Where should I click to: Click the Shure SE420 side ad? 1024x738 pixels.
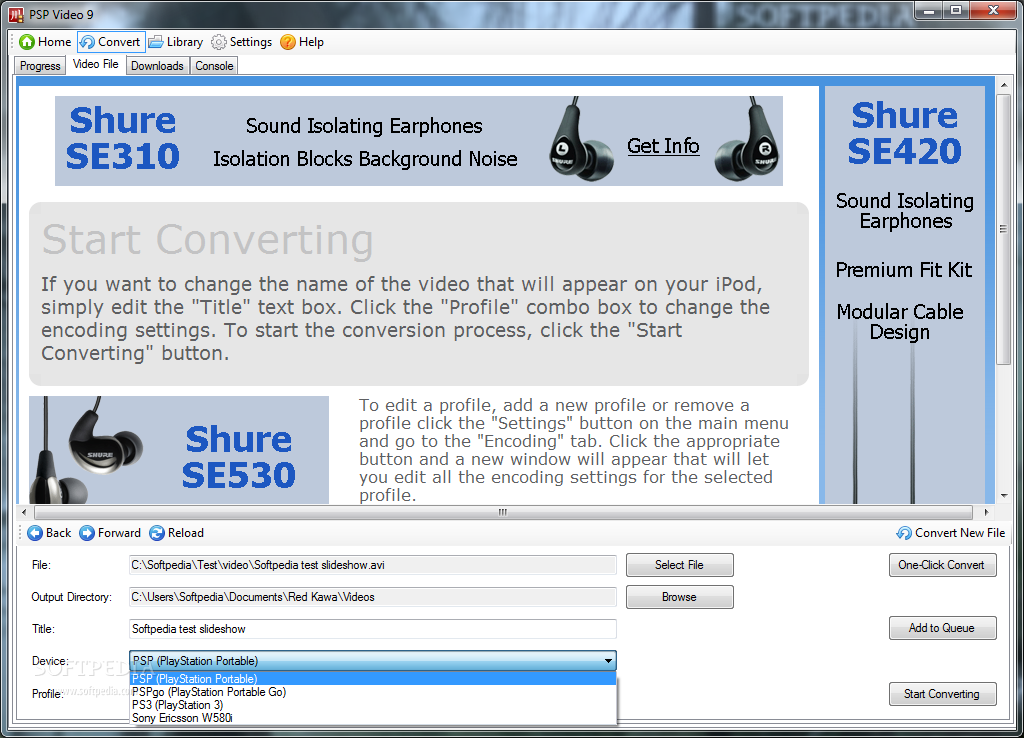click(x=904, y=295)
